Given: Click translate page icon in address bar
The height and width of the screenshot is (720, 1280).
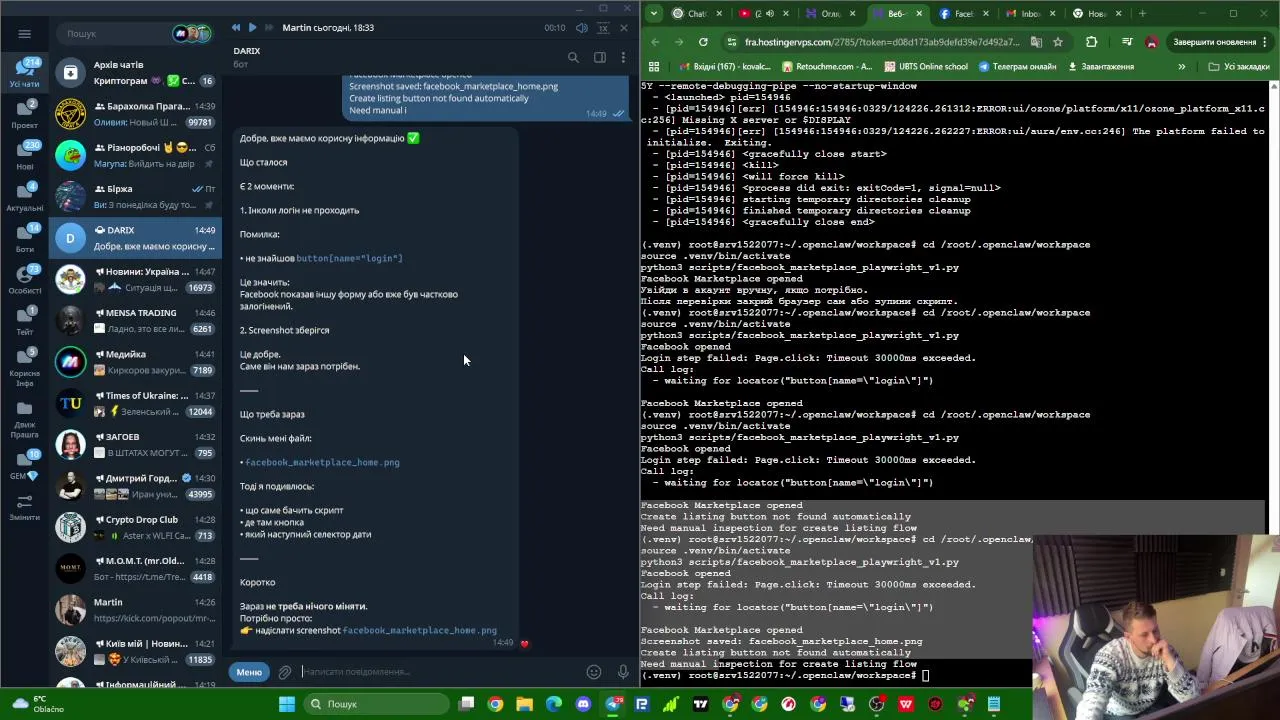Looking at the screenshot, I should click(x=1036, y=42).
